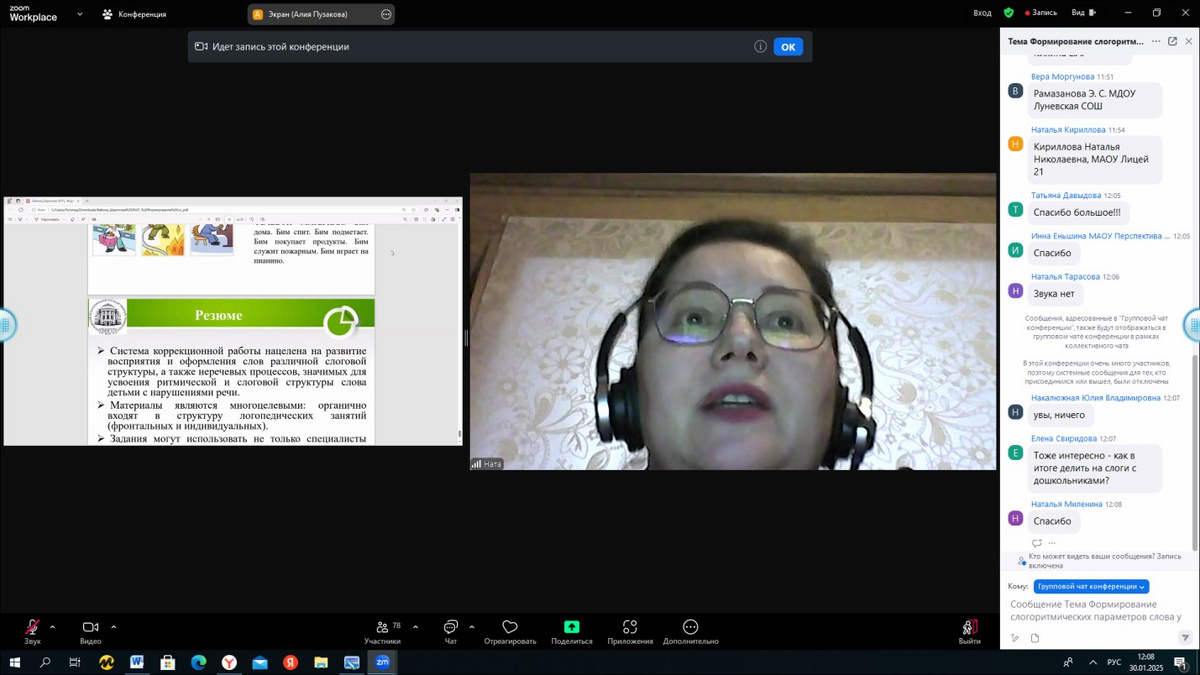Start screen sharing with Поделиться
Screen dimensions: 1200x675
click(x=572, y=631)
